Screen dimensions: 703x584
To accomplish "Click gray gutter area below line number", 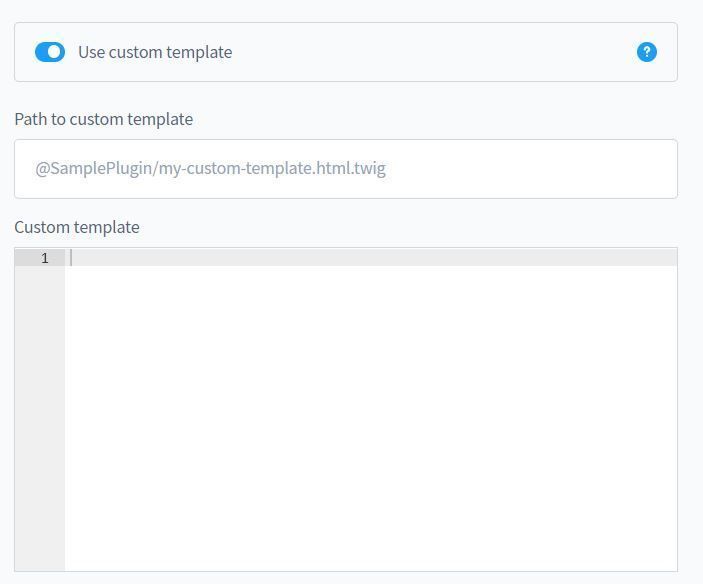I will [x=40, y=417].
